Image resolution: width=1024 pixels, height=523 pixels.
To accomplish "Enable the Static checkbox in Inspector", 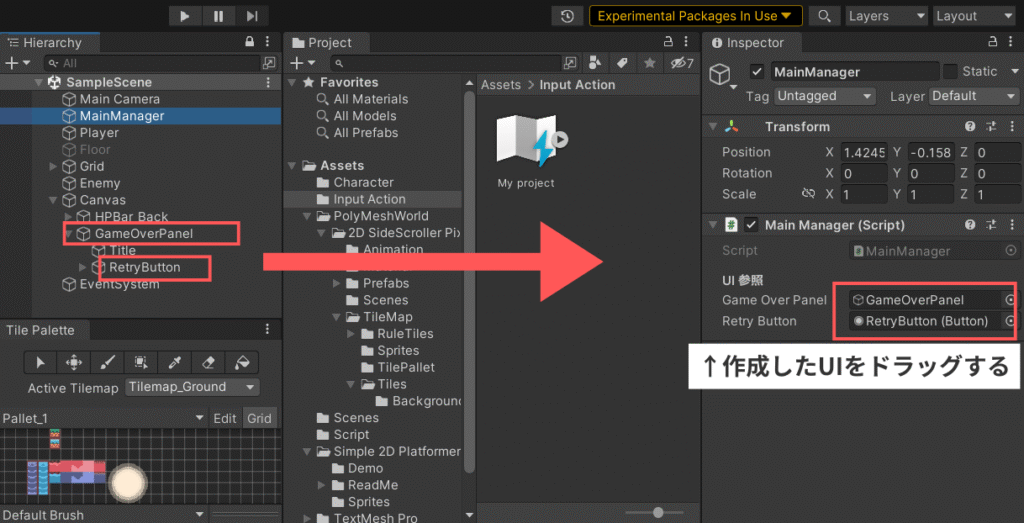I will coord(949,71).
